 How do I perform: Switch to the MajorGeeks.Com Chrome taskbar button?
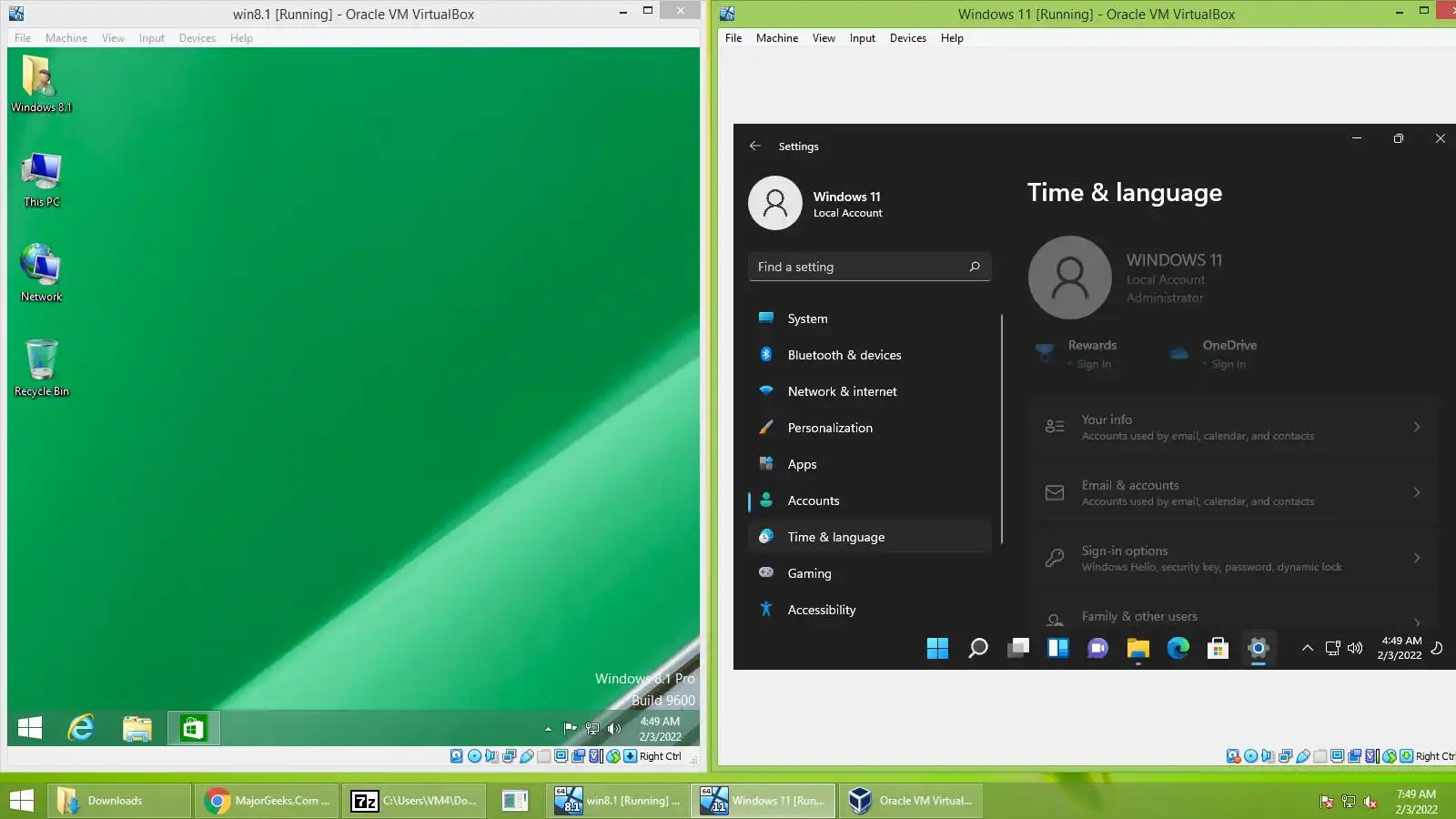(267, 801)
